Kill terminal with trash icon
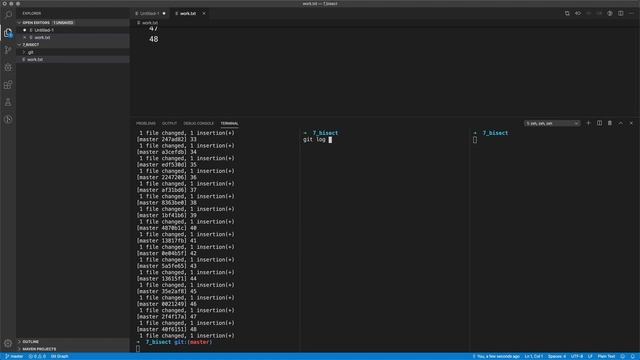Image resolution: width=640 pixels, height=360 pixels. (x=610, y=123)
